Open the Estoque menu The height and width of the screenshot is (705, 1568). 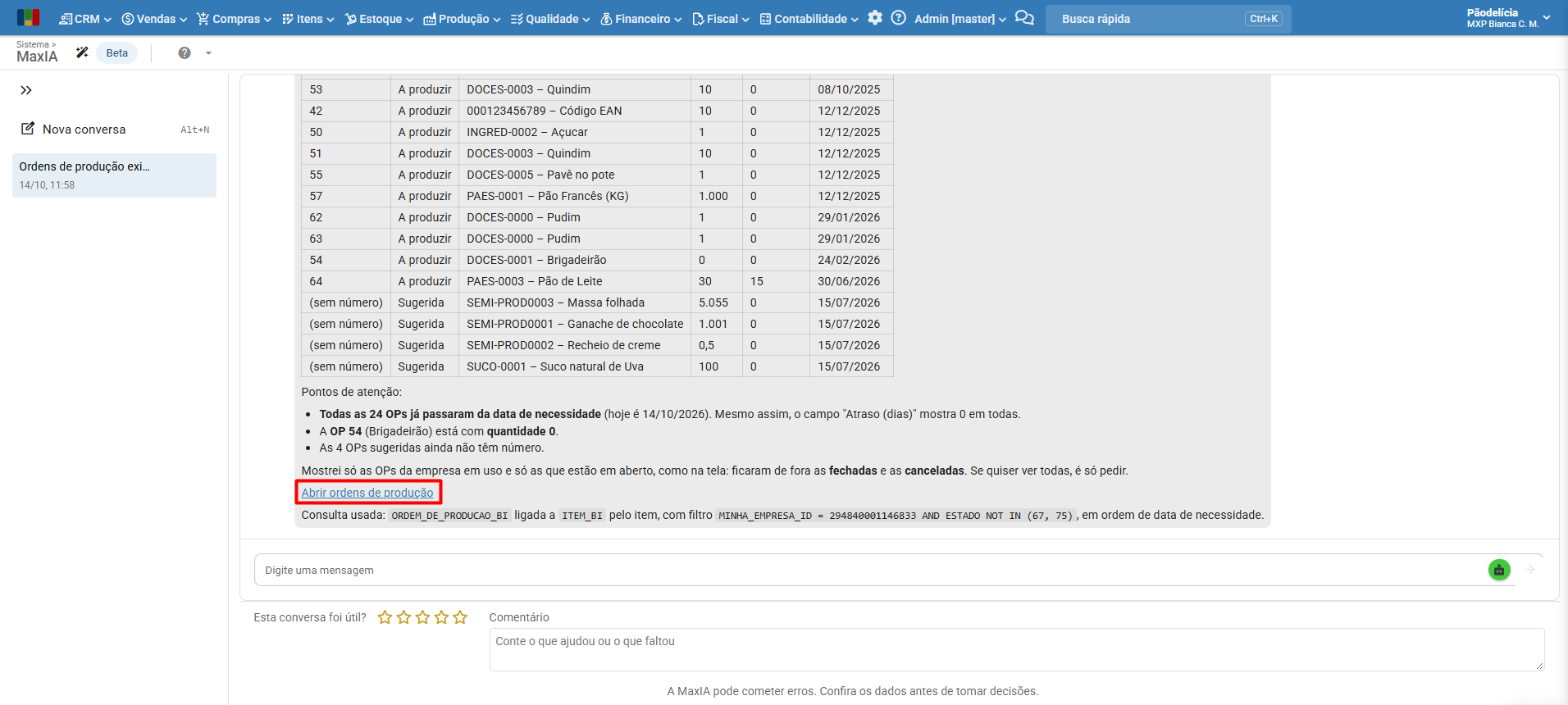(379, 18)
